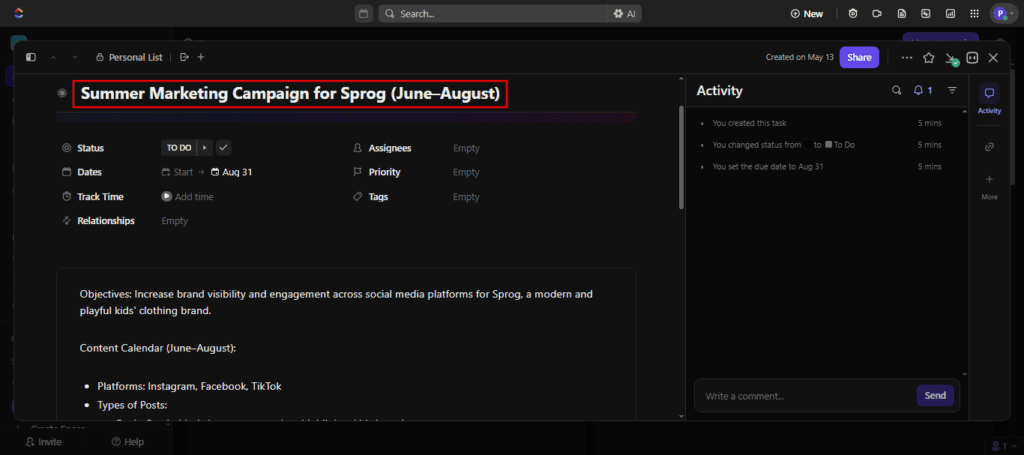This screenshot has height=455, width=1024.
Task: Open the Activity filter icon
Action: [952, 91]
